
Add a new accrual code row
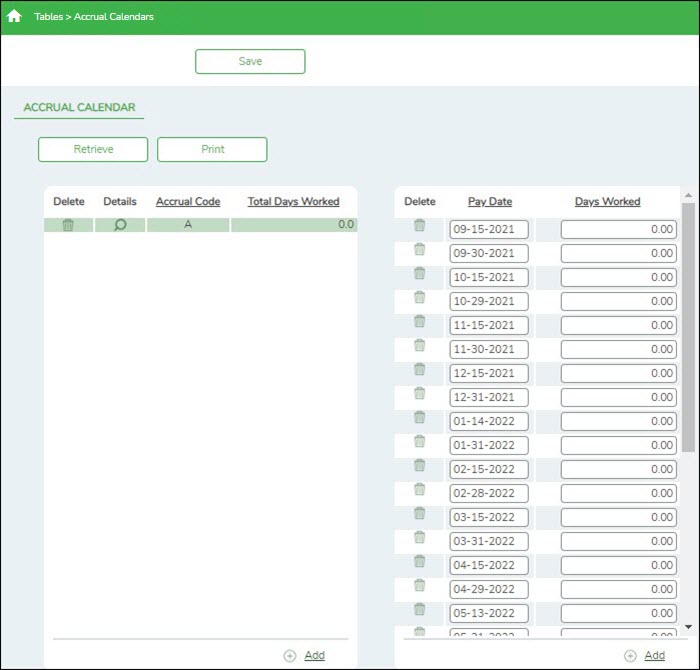point(314,655)
